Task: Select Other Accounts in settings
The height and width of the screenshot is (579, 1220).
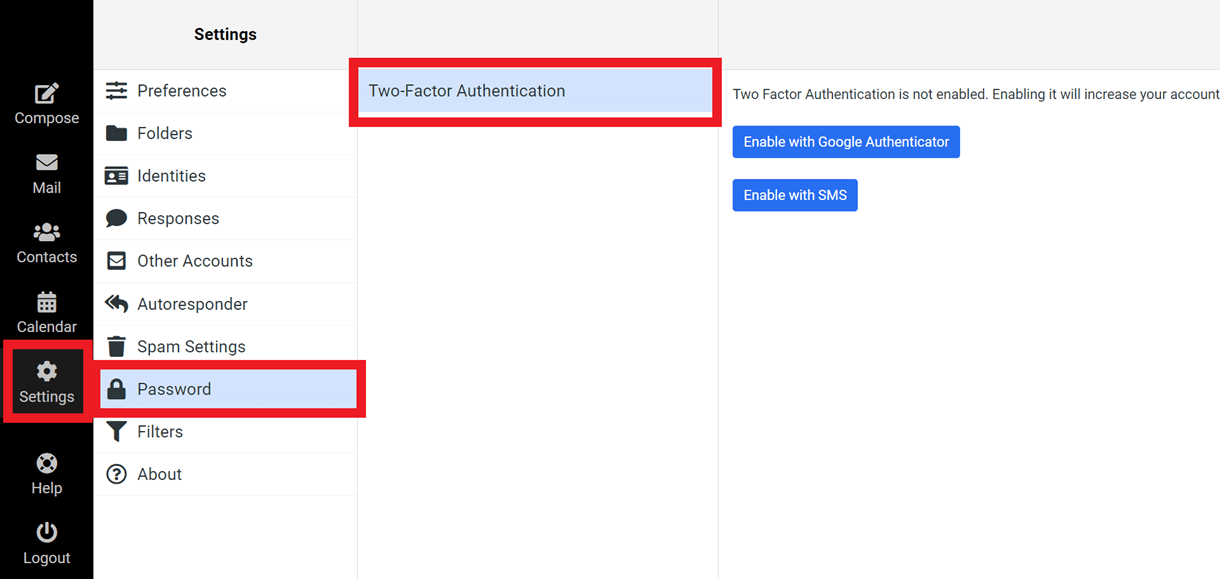Action: [x=225, y=261]
